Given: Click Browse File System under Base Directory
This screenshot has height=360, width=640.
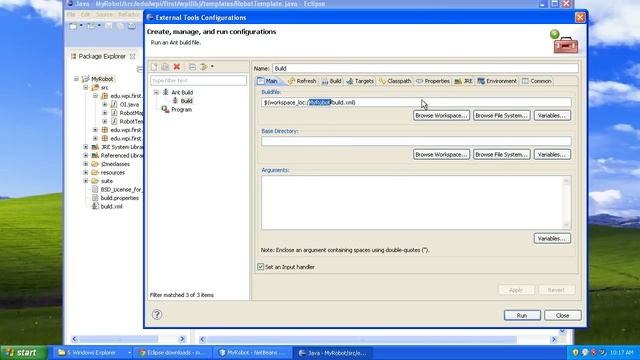Looking at the screenshot, I should coord(502,154).
